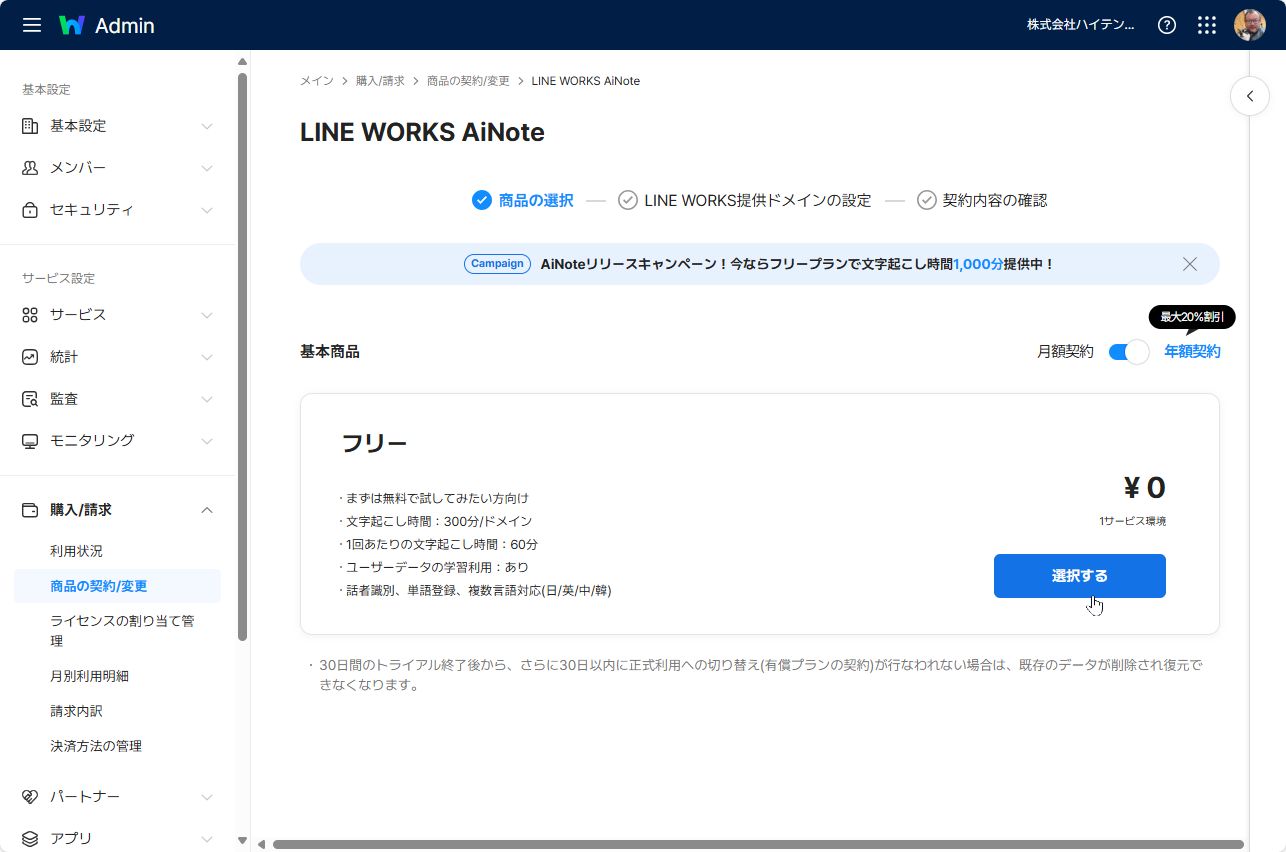
Task: Click the フリー plan title
Action: (375, 444)
